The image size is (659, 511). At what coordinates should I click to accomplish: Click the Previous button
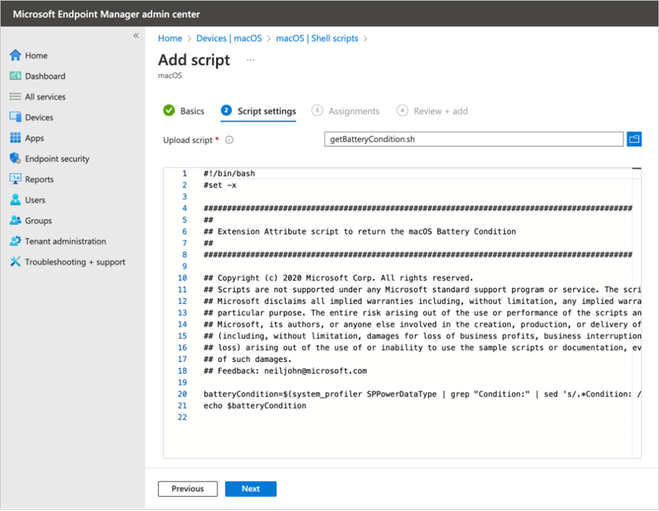click(187, 488)
